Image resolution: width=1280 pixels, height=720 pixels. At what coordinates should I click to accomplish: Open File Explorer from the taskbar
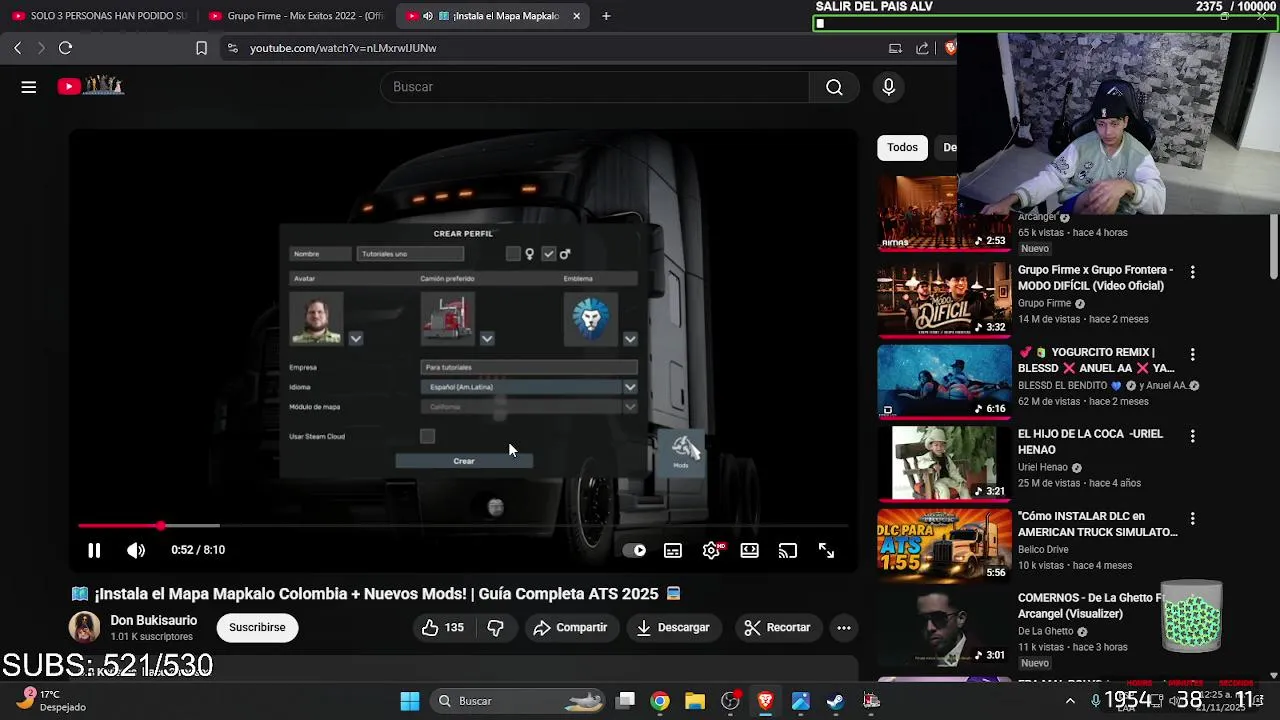coord(695,701)
